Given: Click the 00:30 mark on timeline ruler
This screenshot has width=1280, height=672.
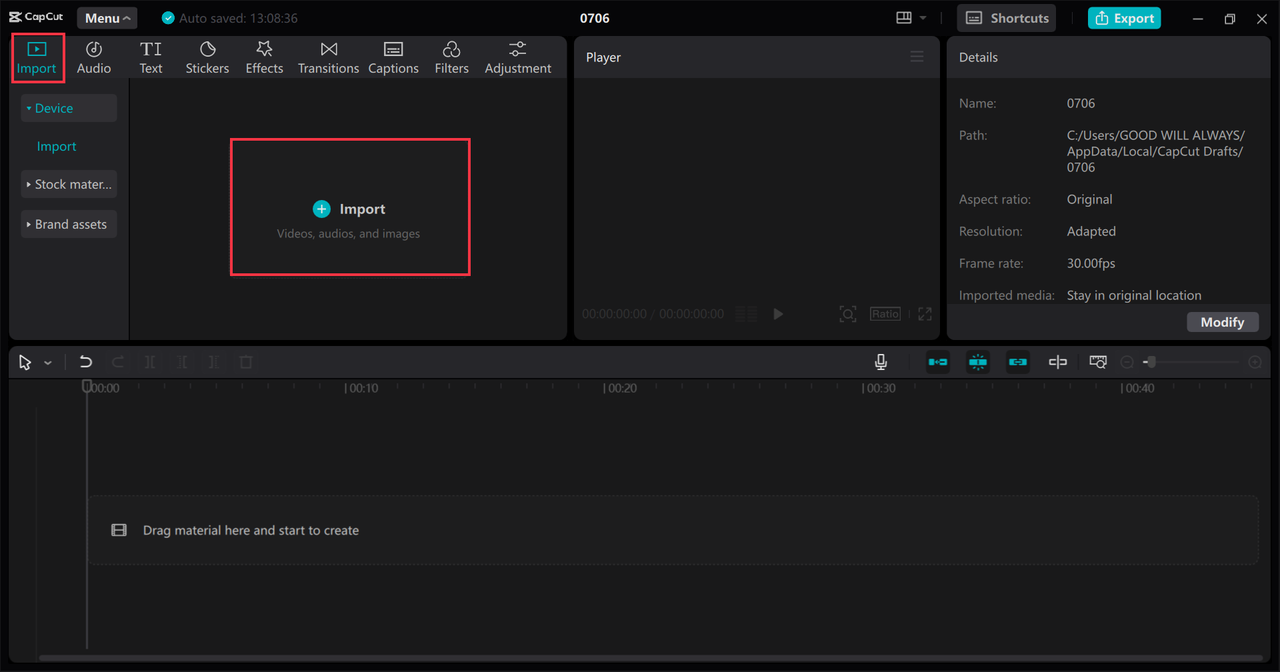Looking at the screenshot, I should coord(879,388).
